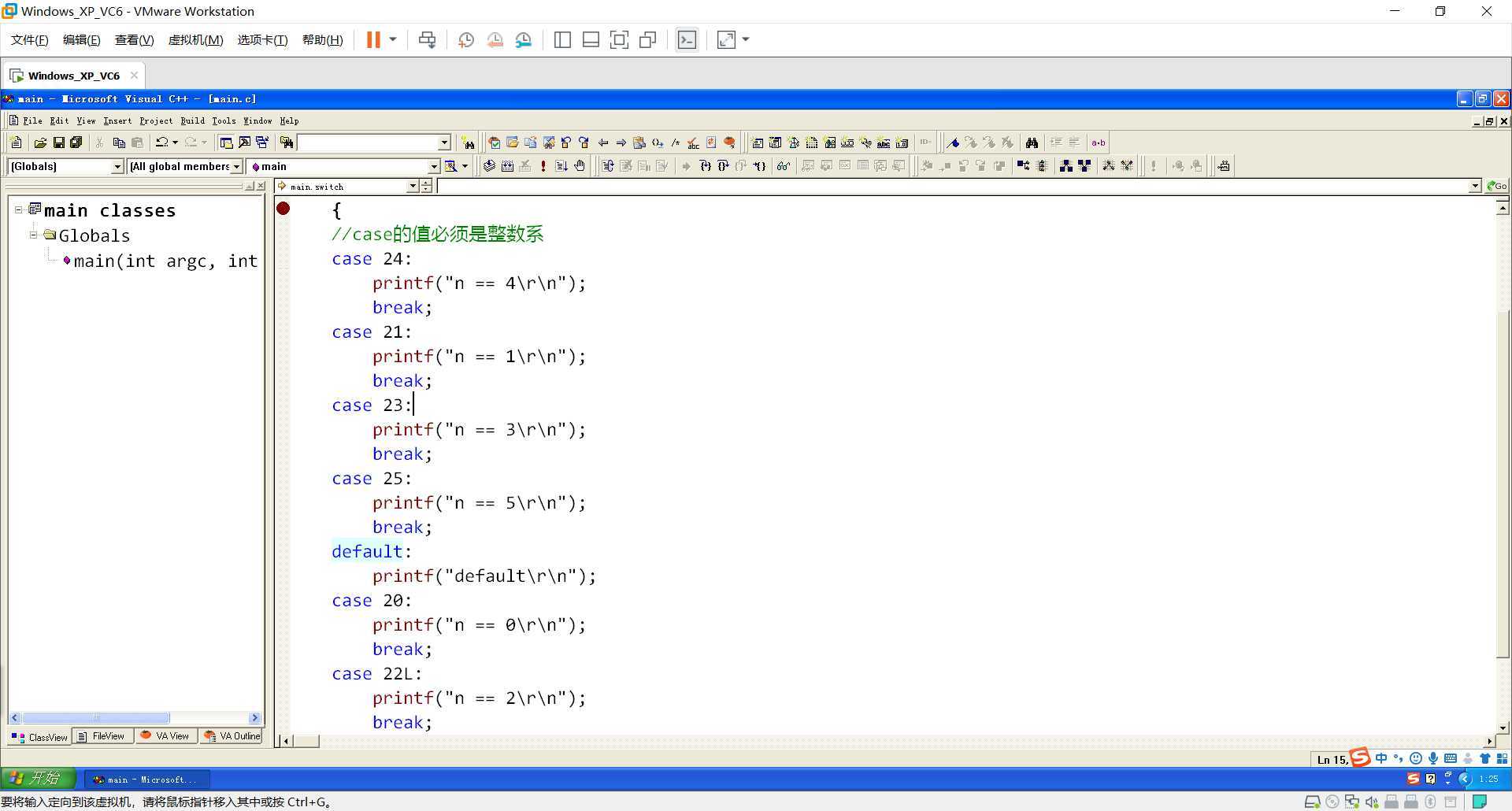The image size is (1512, 811).
Task: Click the Go debug run icon
Action: coord(561,165)
